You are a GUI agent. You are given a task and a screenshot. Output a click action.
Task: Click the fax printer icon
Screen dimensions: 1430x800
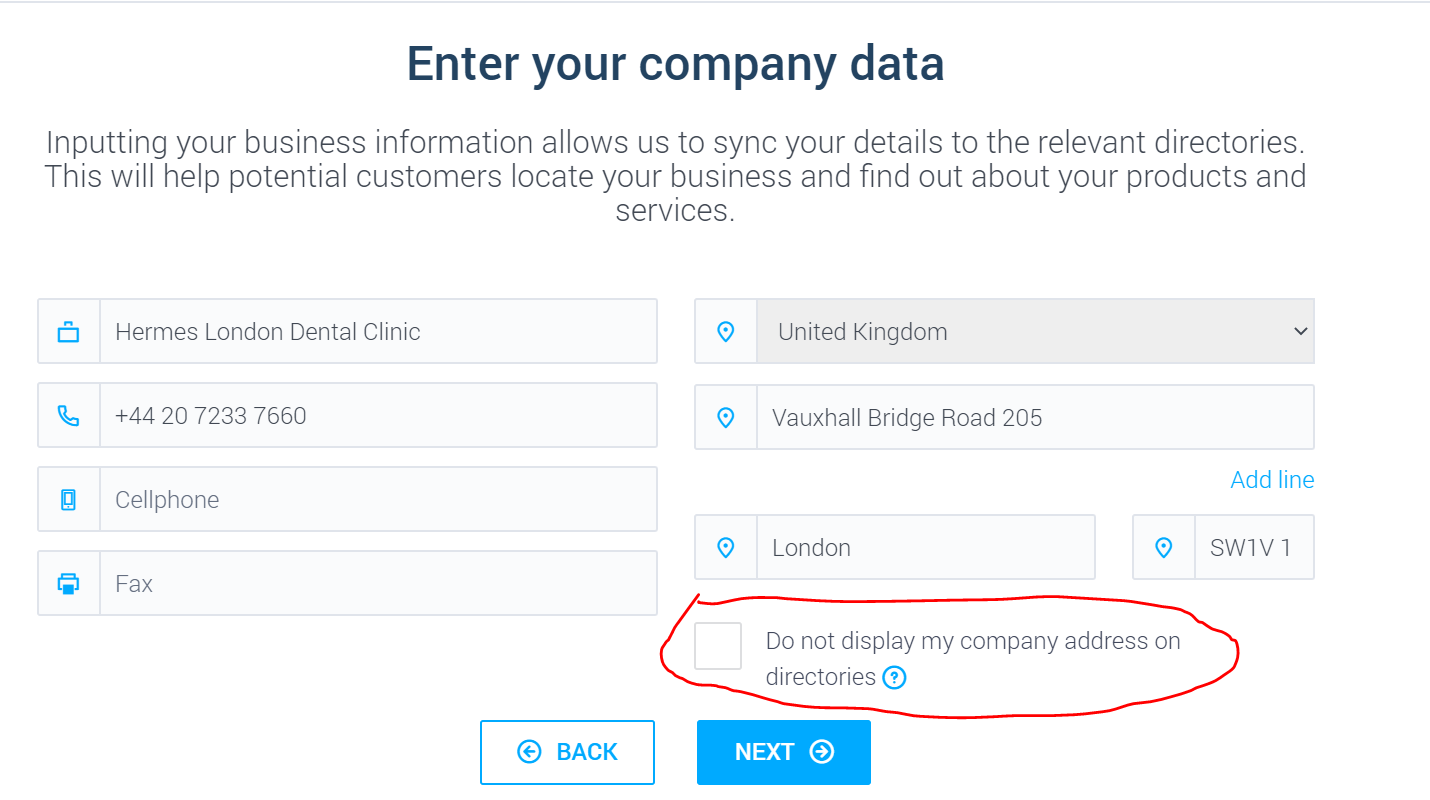(x=68, y=584)
